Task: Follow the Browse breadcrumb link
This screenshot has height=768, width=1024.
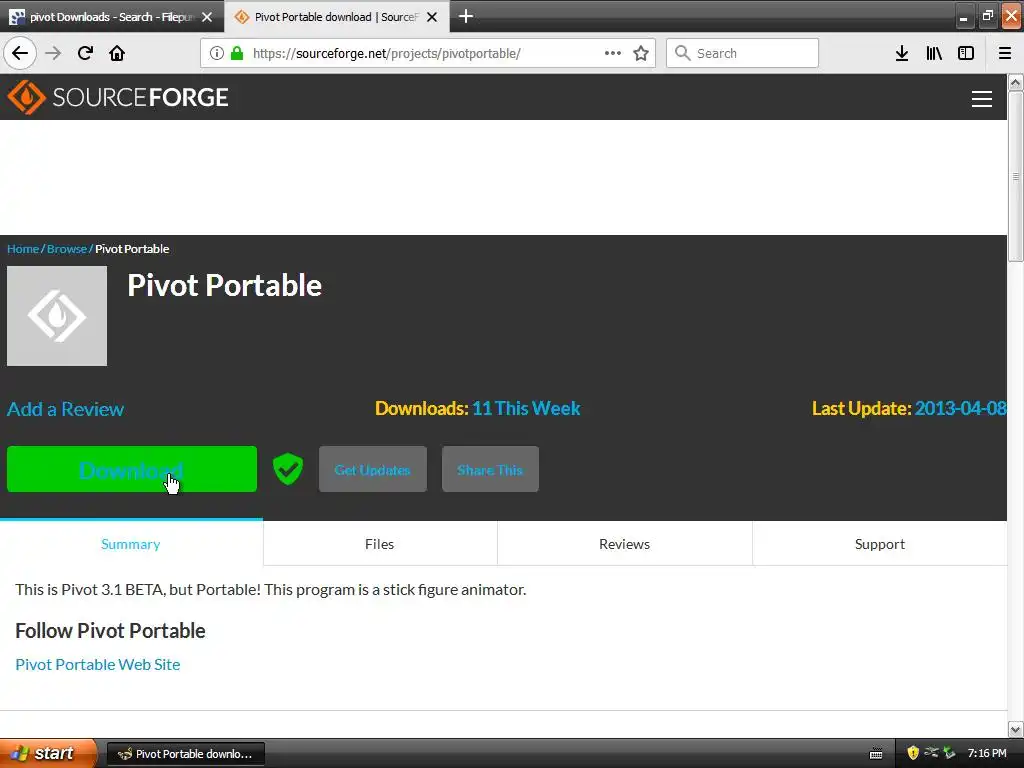Action: tap(67, 249)
